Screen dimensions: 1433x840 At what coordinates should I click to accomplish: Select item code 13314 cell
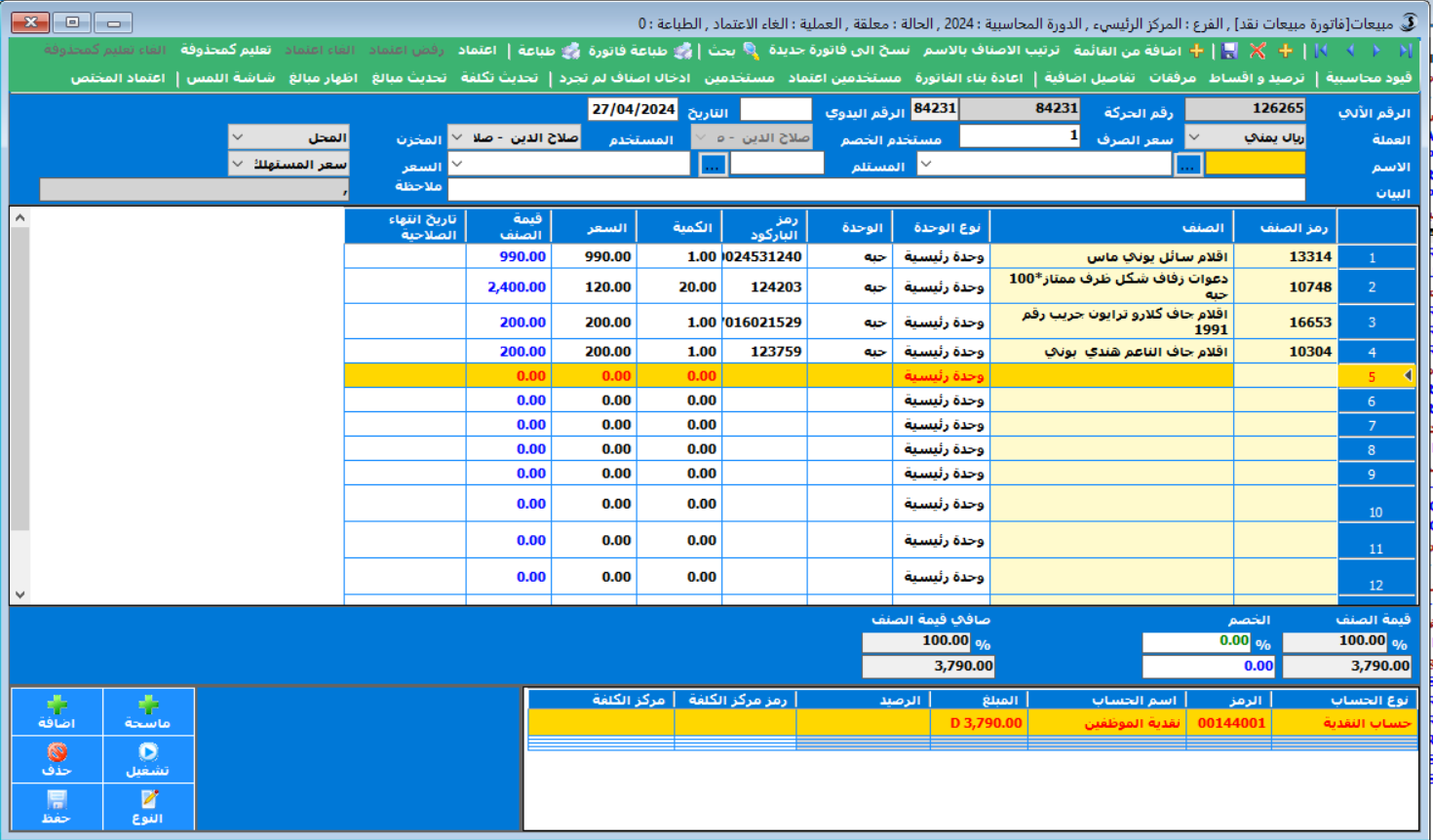point(1286,256)
